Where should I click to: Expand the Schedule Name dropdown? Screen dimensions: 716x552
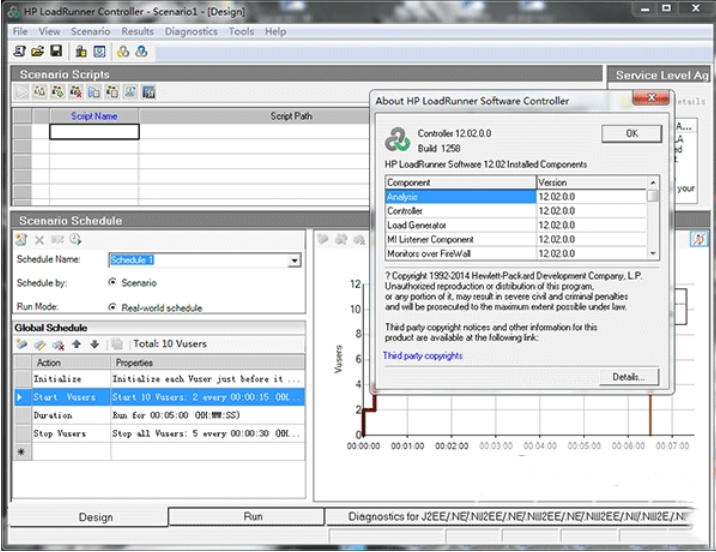pyautogui.click(x=294, y=260)
